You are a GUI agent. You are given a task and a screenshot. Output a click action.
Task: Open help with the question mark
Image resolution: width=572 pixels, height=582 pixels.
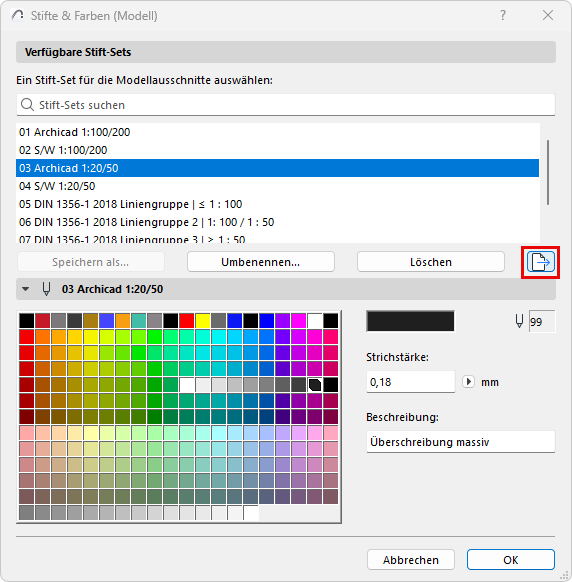pyautogui.click(x=503, y=15)
